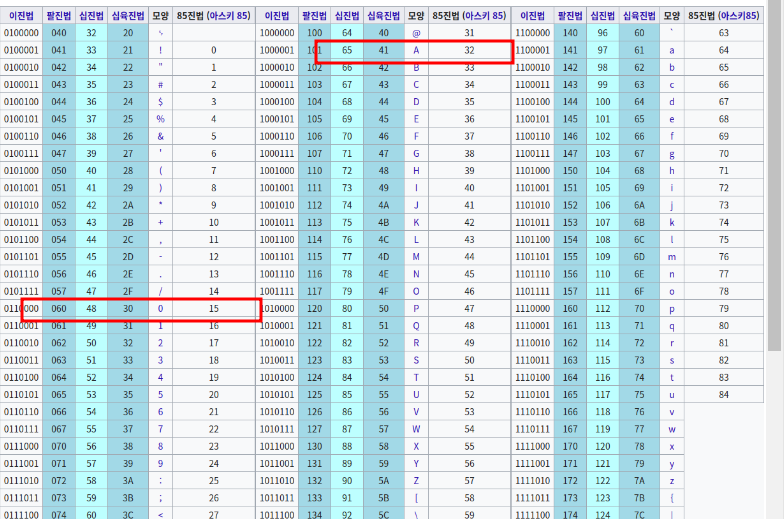The width and height of the screenshot is (784, 519).
Task: Click the ; character link in row 0111011
Action: 160,498
